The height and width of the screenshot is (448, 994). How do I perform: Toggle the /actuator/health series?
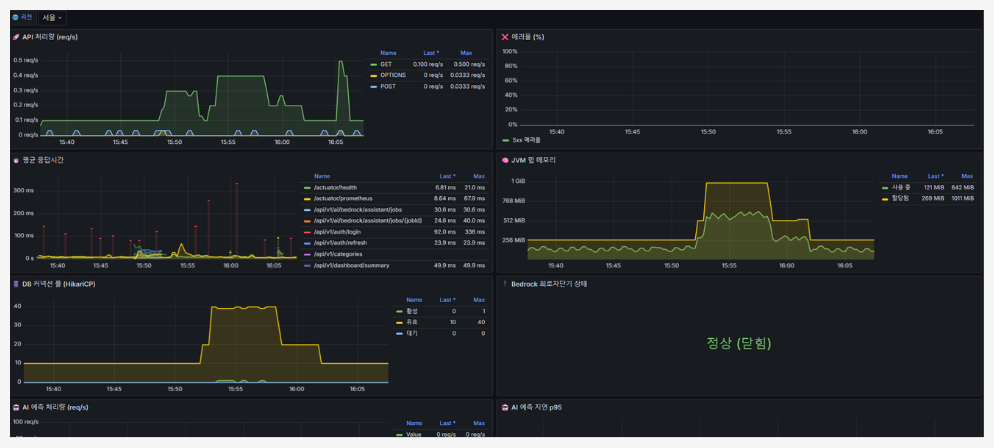(x=335, y=188)
